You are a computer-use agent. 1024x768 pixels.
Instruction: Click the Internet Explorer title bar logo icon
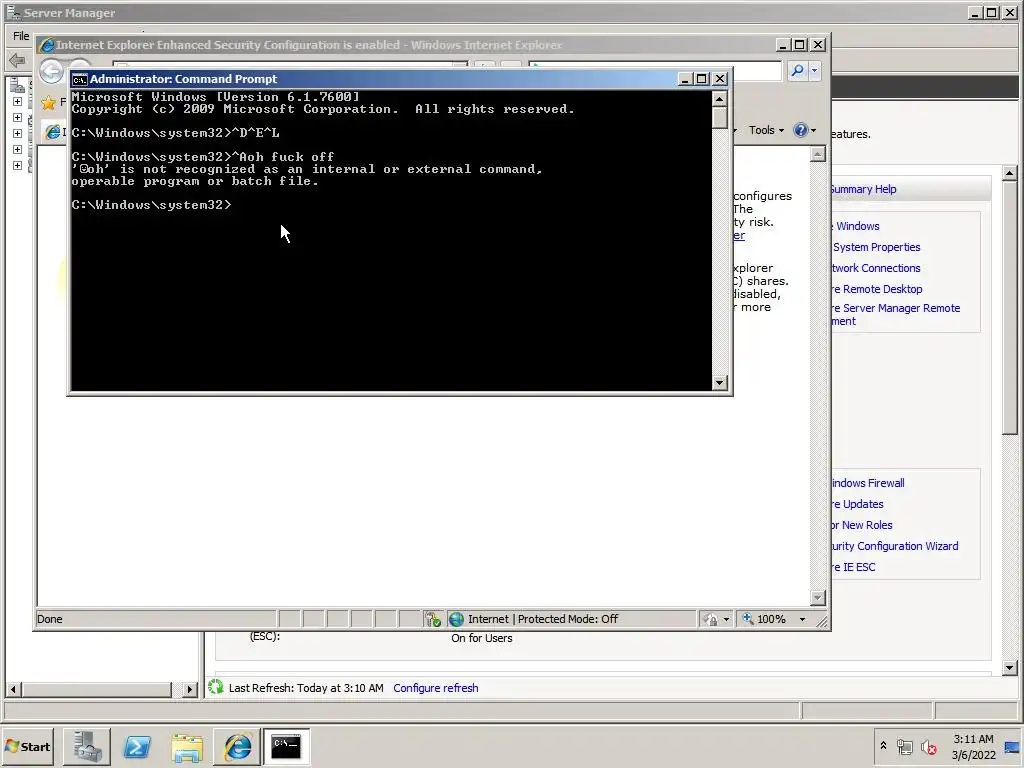(x=46, y=45)
